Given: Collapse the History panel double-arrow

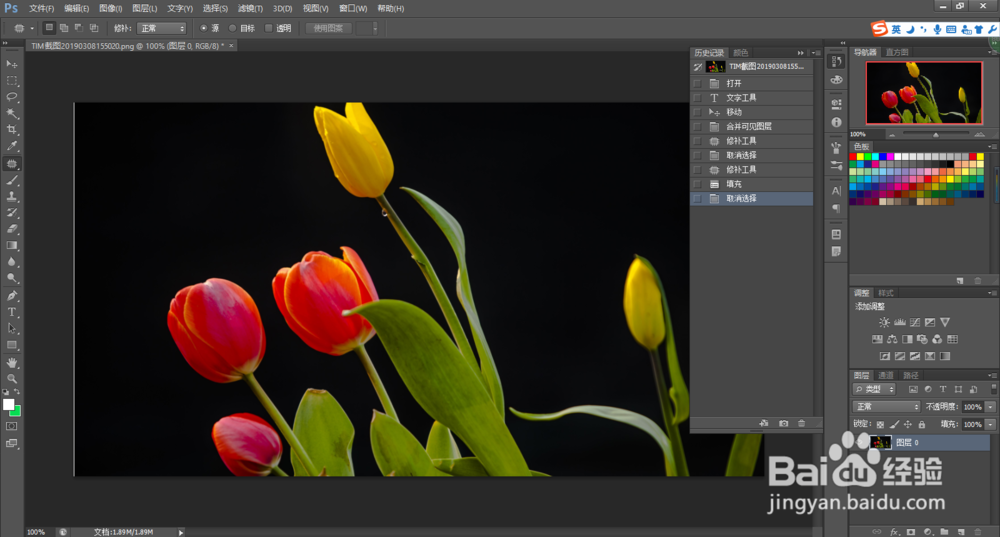Looking at the screenshot, I should coord(800,53).
